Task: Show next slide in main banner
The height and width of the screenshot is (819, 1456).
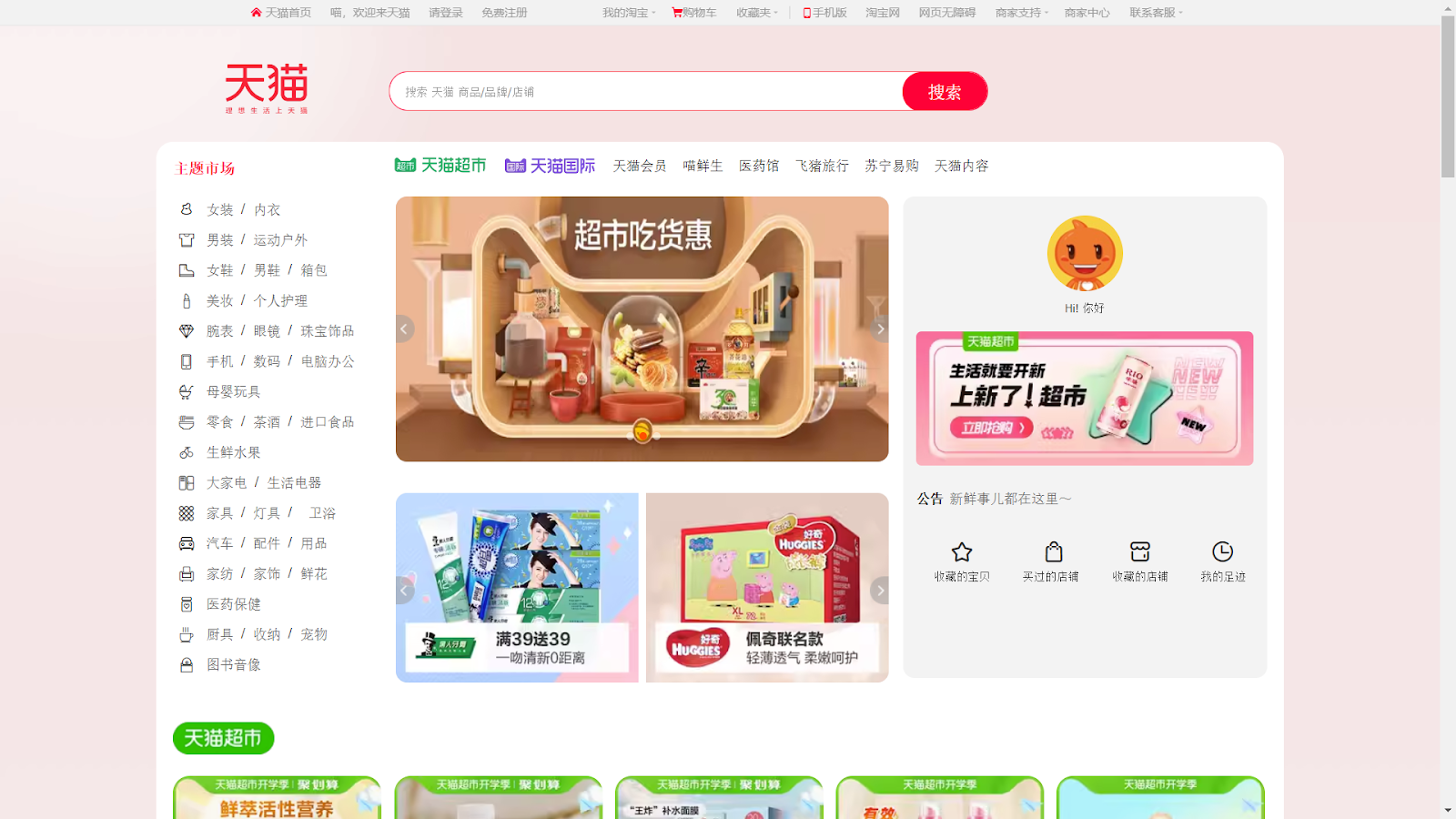Action: coord(879,329)
